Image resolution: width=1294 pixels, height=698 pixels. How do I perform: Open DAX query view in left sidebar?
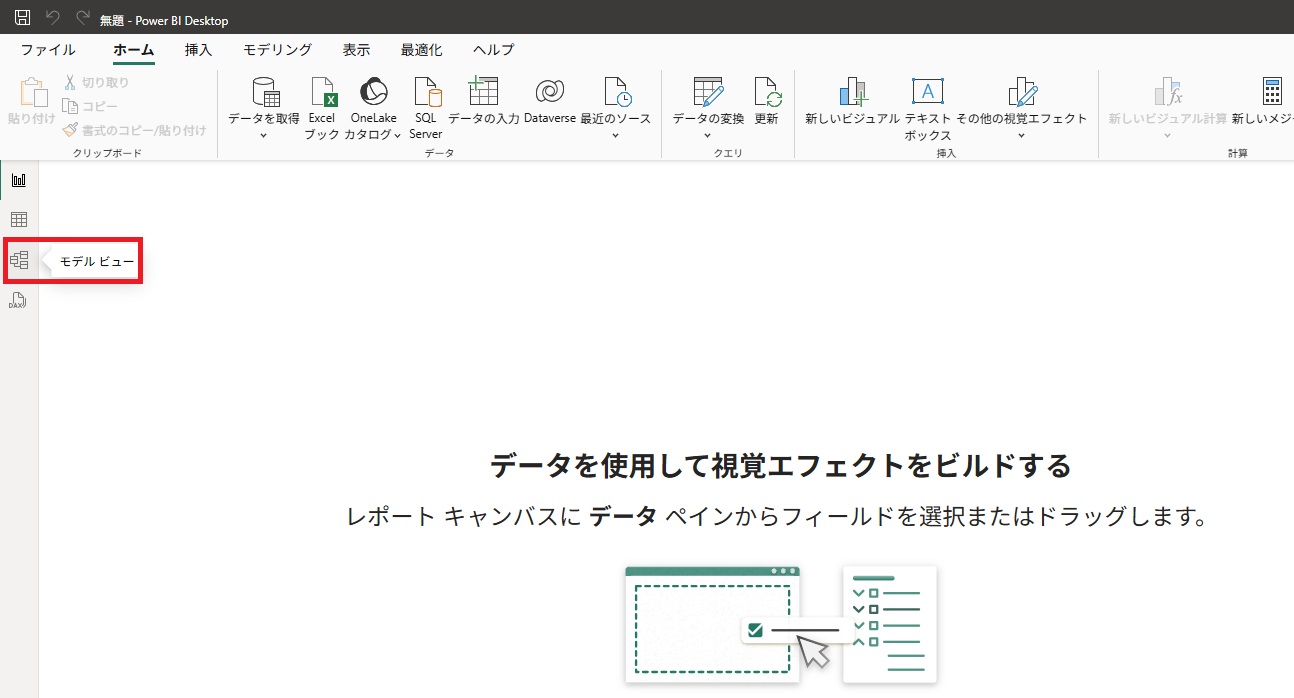pos(18,301)
